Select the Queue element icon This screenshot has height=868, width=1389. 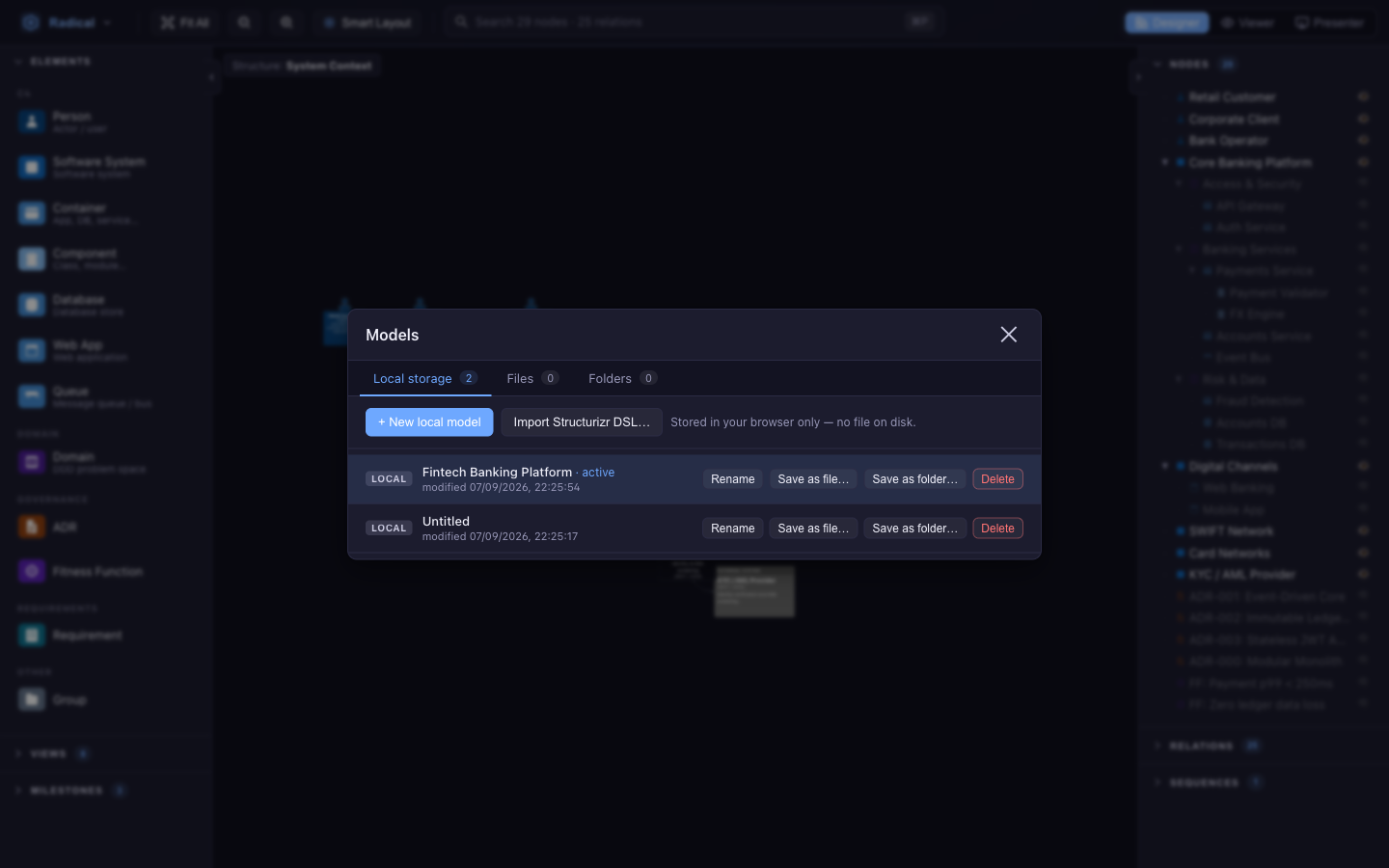(x=32, y=396)
